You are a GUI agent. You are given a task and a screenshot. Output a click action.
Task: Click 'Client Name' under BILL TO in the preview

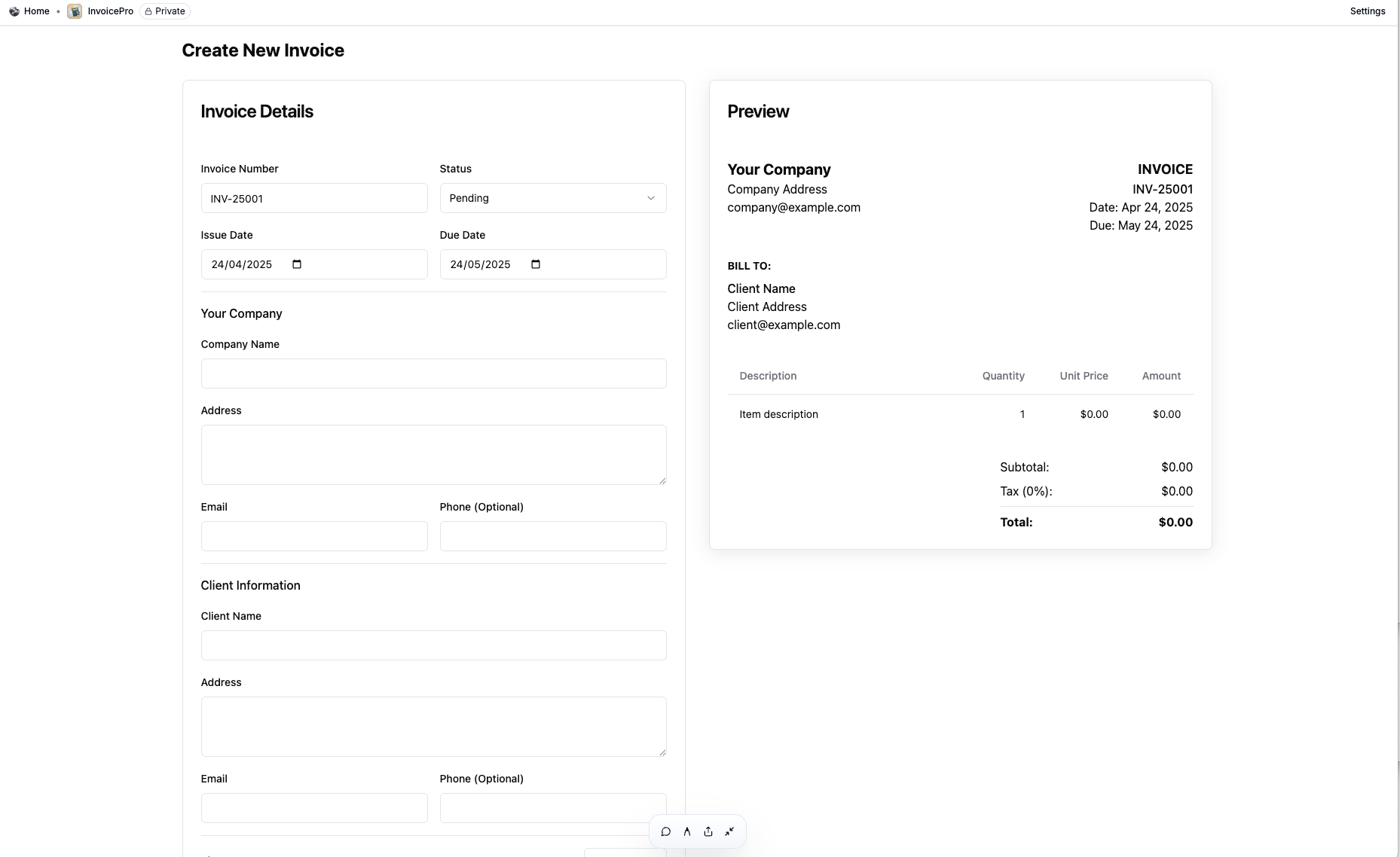pos(761,288)
